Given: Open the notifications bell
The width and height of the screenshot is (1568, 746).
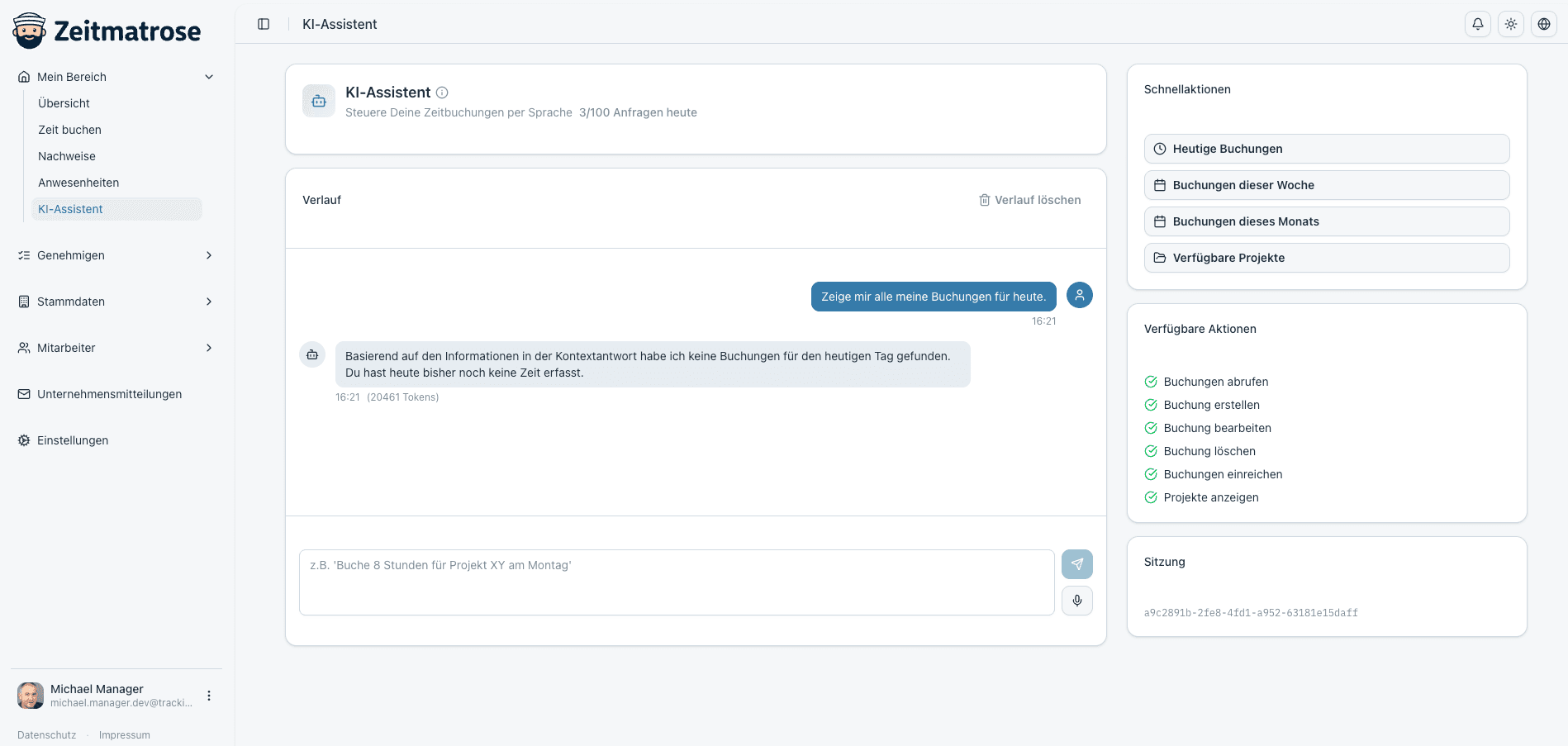Looking at the screenshot, I should (1478, 24).
